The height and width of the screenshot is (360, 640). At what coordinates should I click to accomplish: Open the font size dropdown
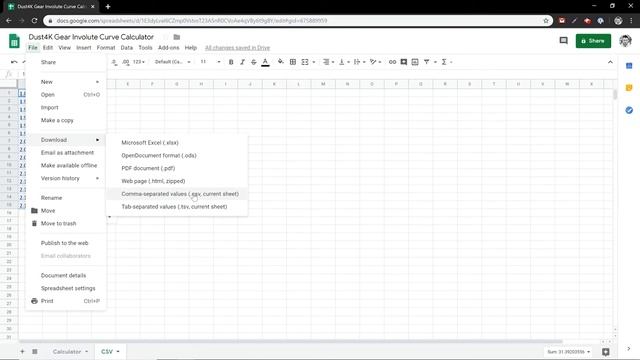tap(210, 62)
